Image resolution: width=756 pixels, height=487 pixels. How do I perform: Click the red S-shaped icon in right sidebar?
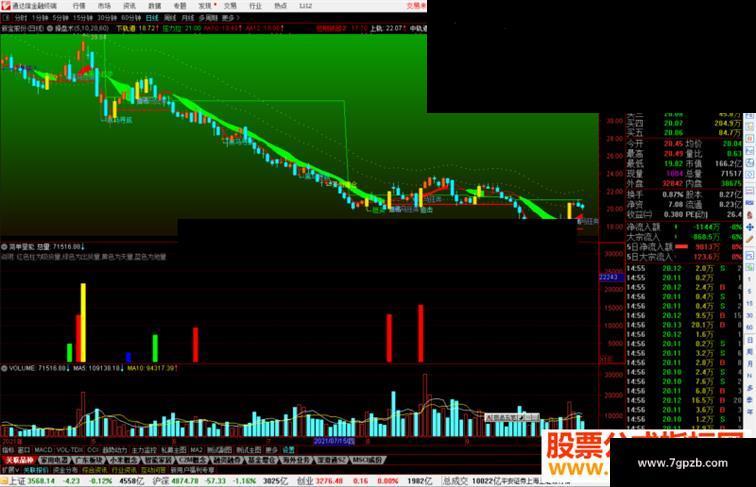point(750,215)
